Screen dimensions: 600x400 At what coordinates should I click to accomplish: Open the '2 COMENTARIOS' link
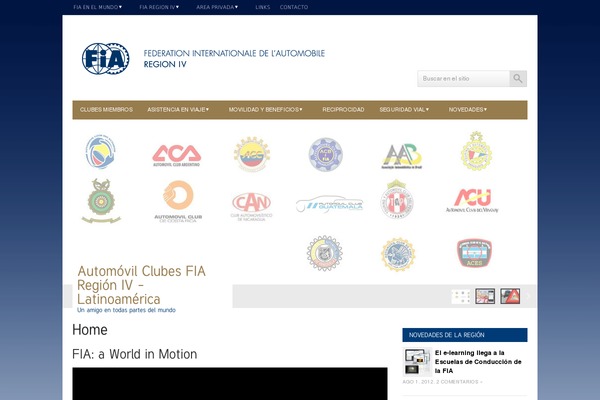tap(459, 382)
